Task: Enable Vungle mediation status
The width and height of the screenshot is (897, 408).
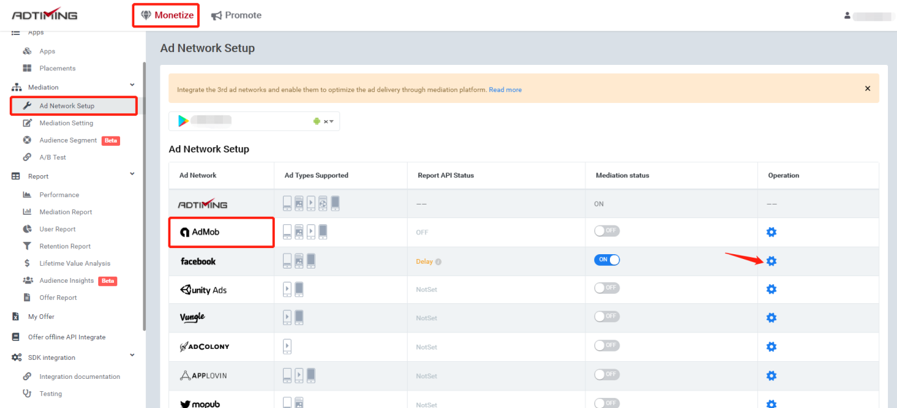Action: [606, 317]
